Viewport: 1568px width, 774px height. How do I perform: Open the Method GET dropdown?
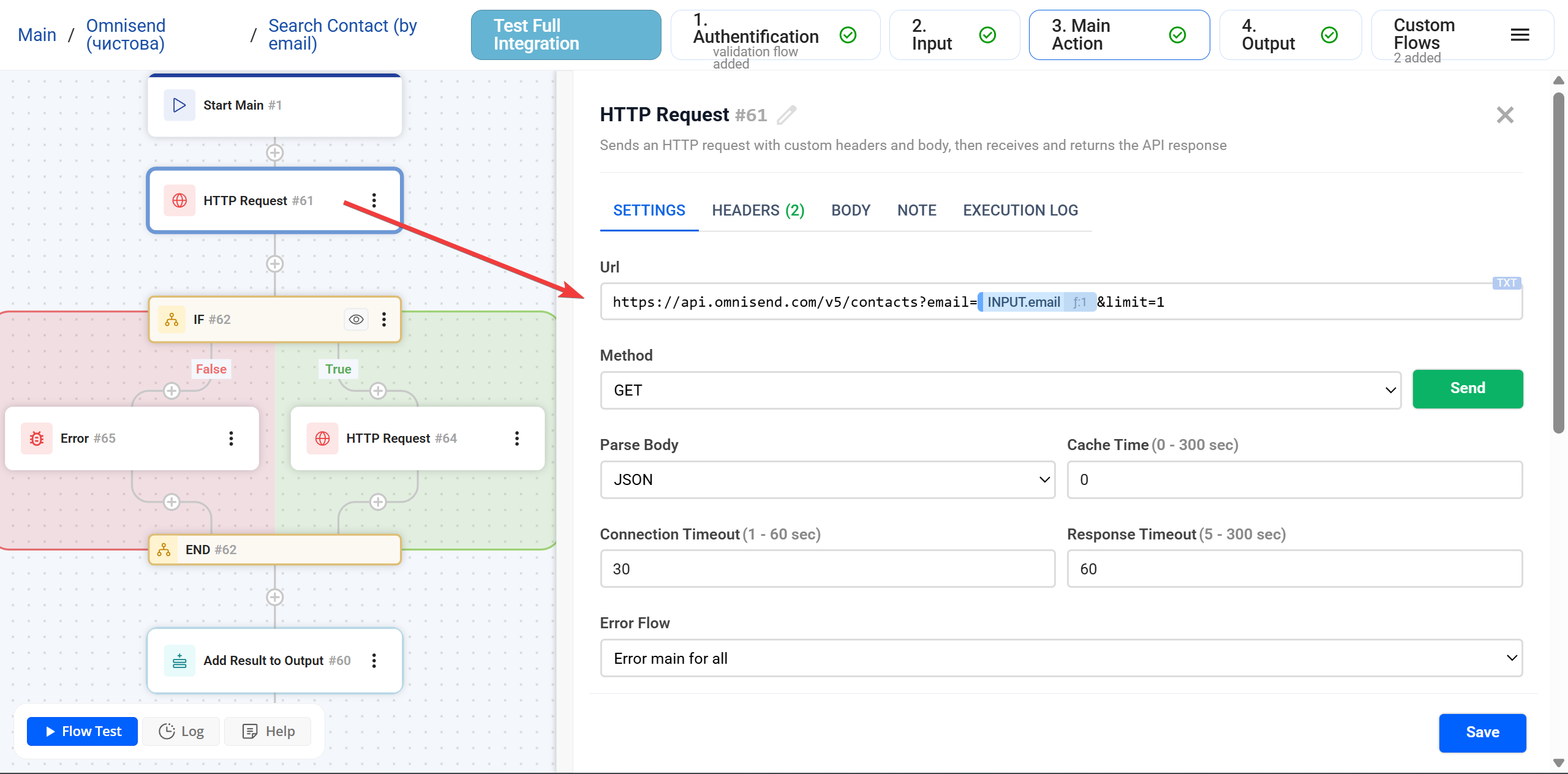click(1000, 390)
